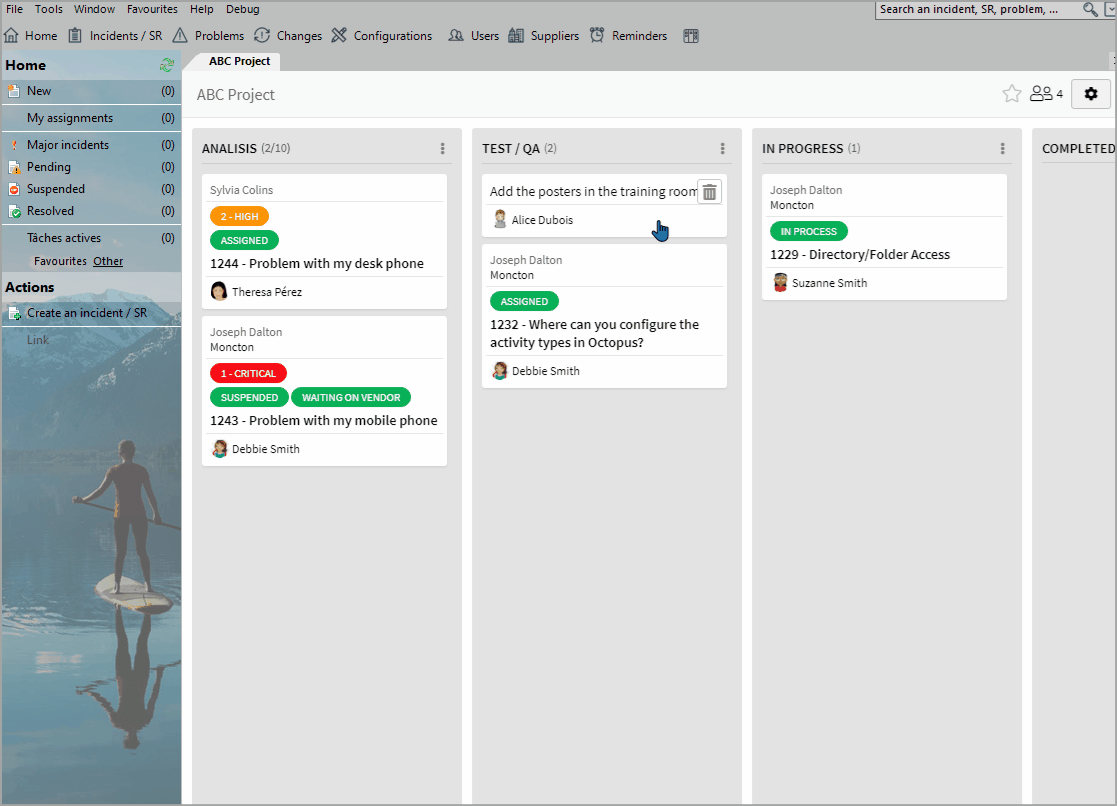Open the board settings gear
Screen dimensions: 1117x806
(1090, 93)
